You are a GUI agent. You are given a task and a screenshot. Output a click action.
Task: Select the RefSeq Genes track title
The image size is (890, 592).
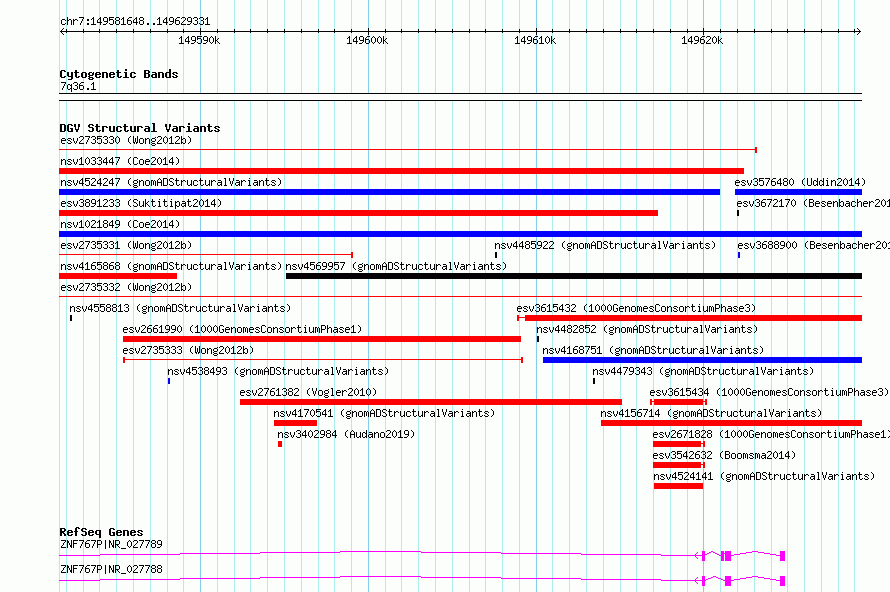coord(101,532)
